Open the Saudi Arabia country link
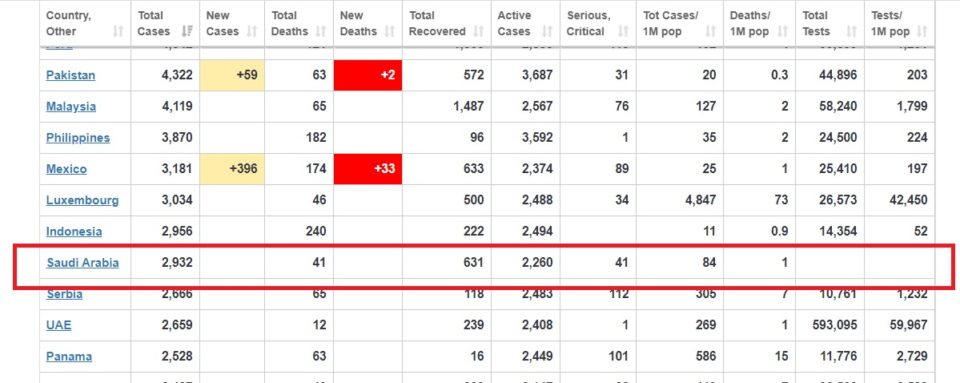Screen dimensions: 960x383 click(x=83, y=263)
